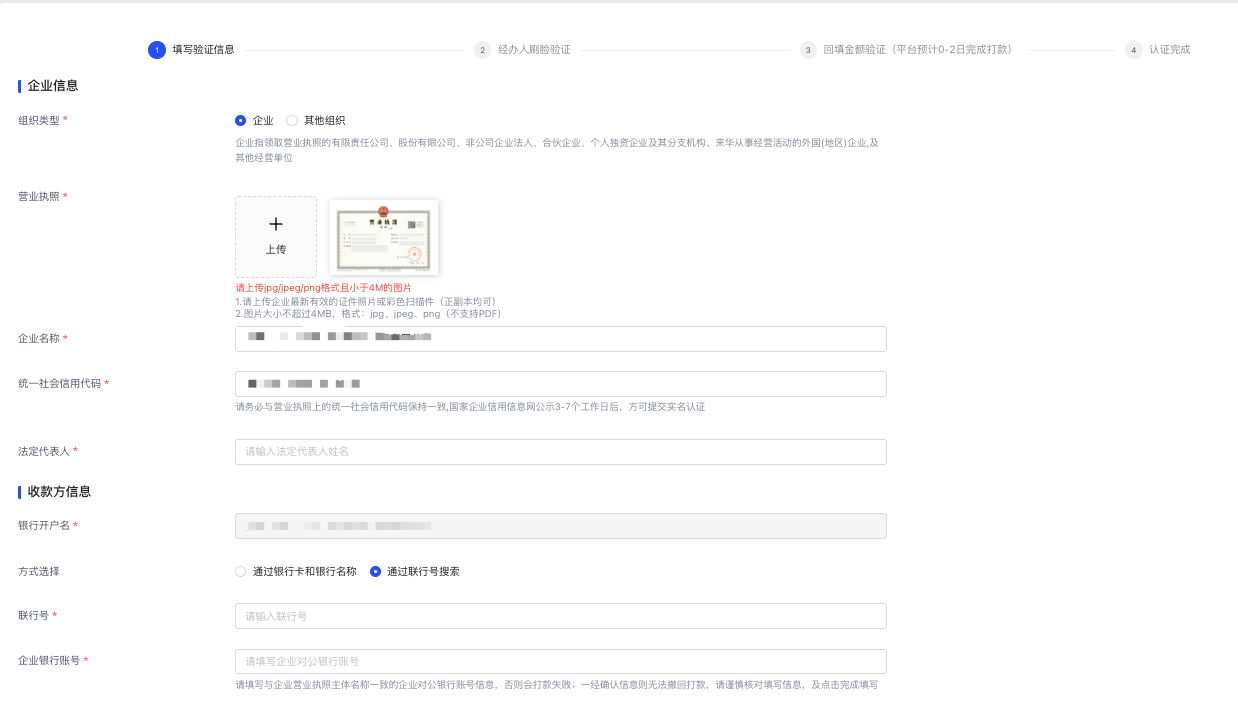This screenshot has height=706, width=1238.
Task: Click step 4 circle 认证完成
Action: click(1134, 50)
